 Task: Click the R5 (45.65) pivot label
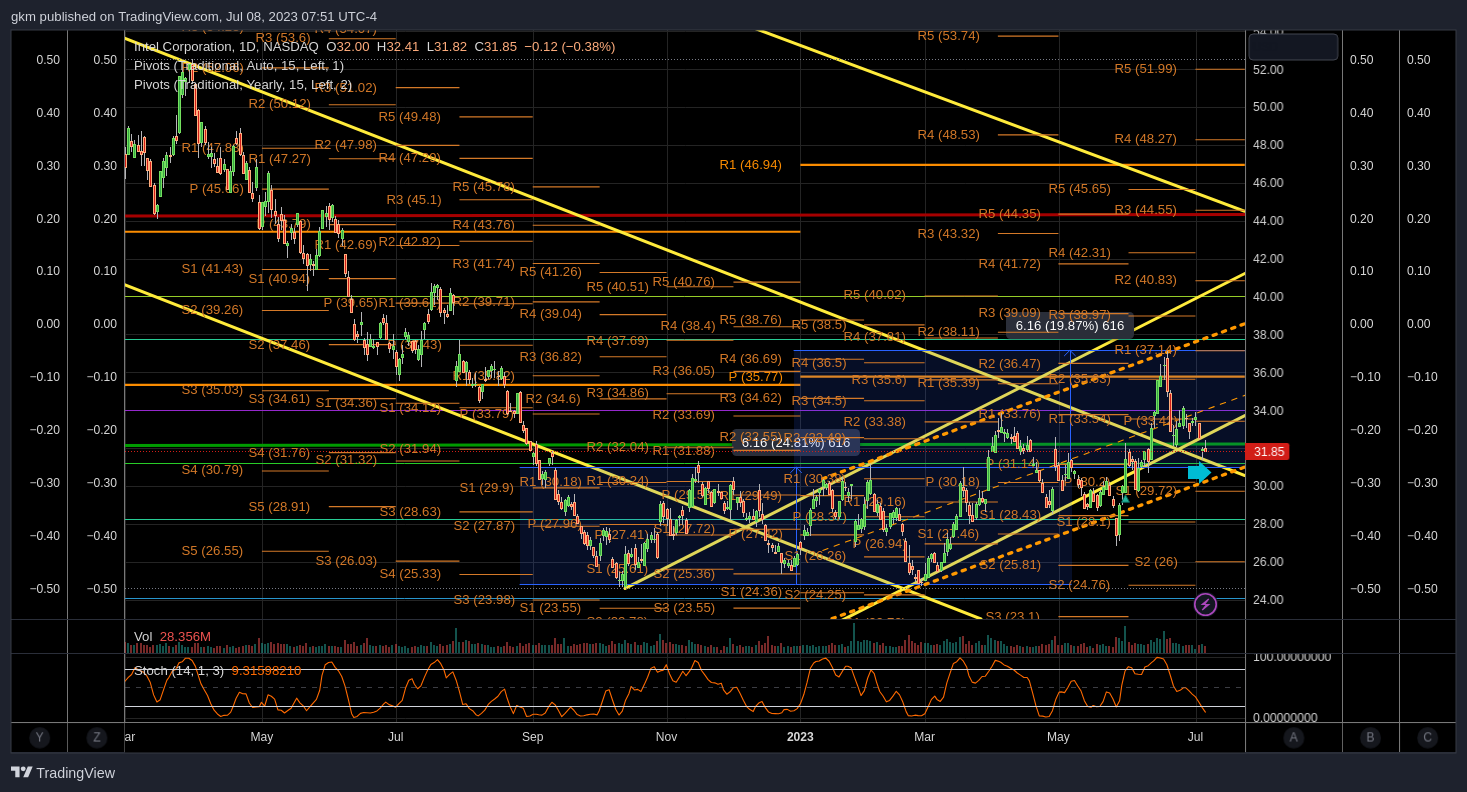pos(1080,188)
